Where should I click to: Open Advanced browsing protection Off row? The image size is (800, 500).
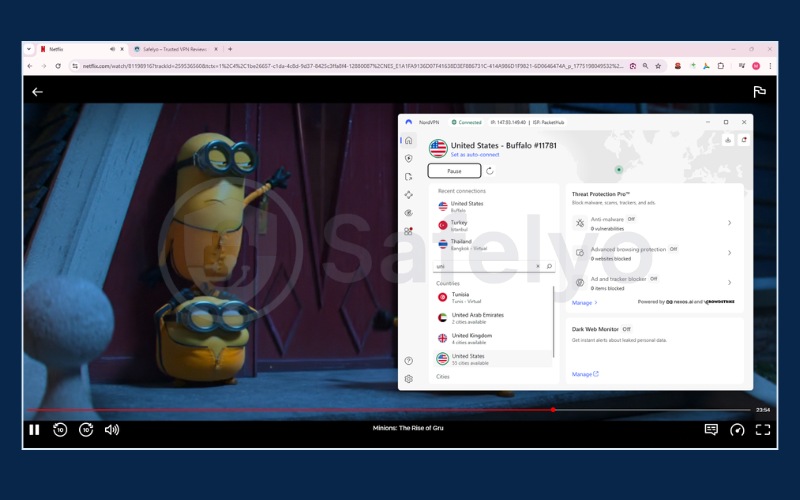(x=654, y=253)
